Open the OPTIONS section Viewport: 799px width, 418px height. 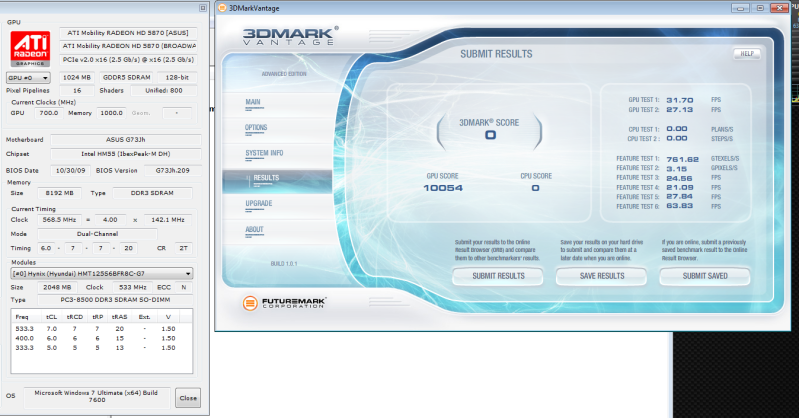click(x=256, y=127)
